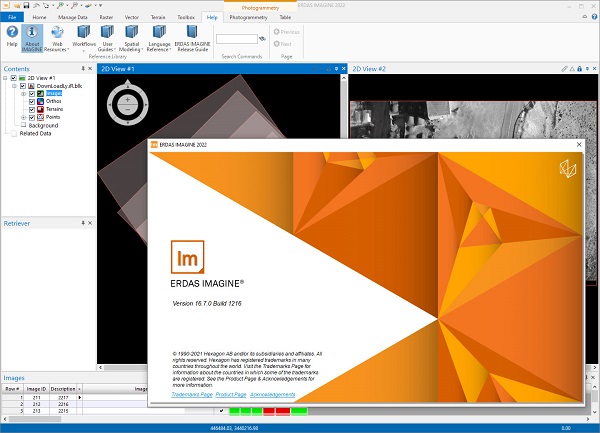This screenshot has width=600, height=433.
Task: Click the Search Commands input field
Action: 236,38
